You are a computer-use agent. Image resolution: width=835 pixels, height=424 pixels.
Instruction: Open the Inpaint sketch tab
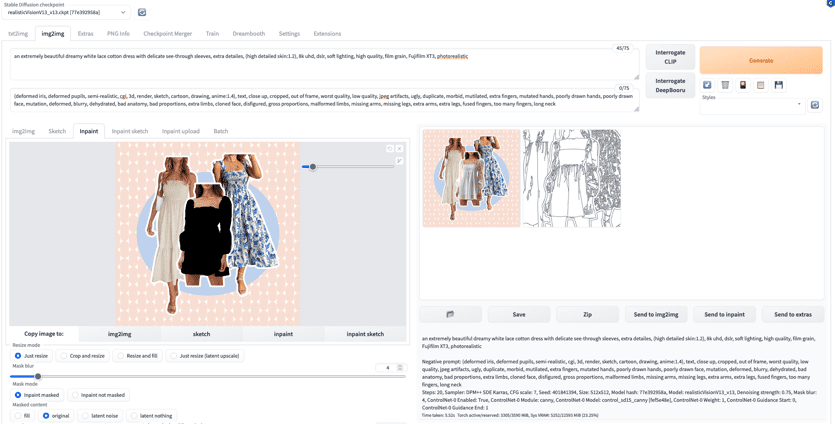(130, 131)
